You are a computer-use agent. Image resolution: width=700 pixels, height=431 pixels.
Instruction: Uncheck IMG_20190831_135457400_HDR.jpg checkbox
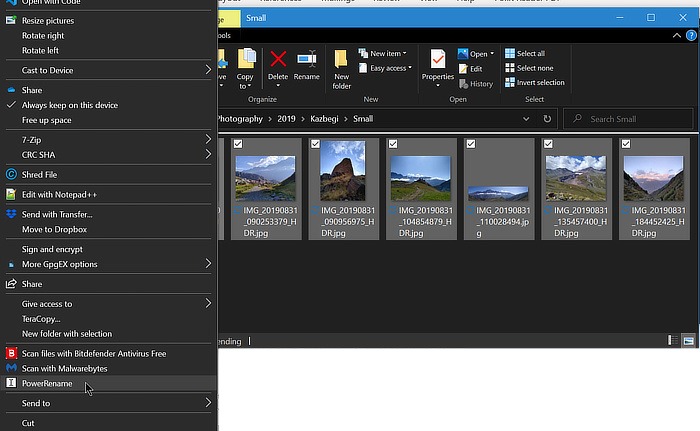(x=548, y=144)
